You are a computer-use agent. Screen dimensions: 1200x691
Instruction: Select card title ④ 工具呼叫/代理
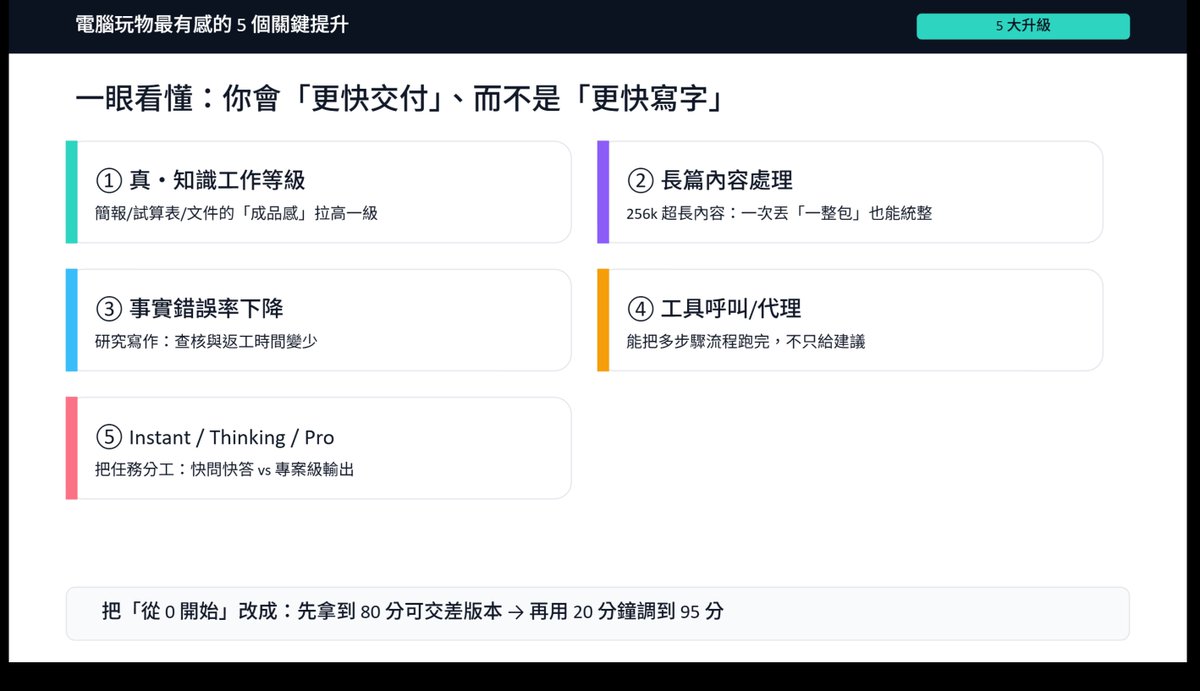714,308
